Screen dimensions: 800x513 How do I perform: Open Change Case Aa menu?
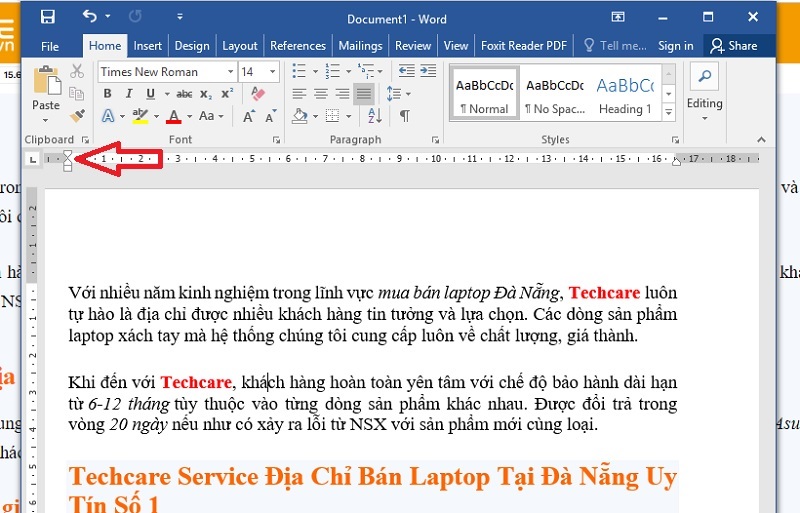211,116
